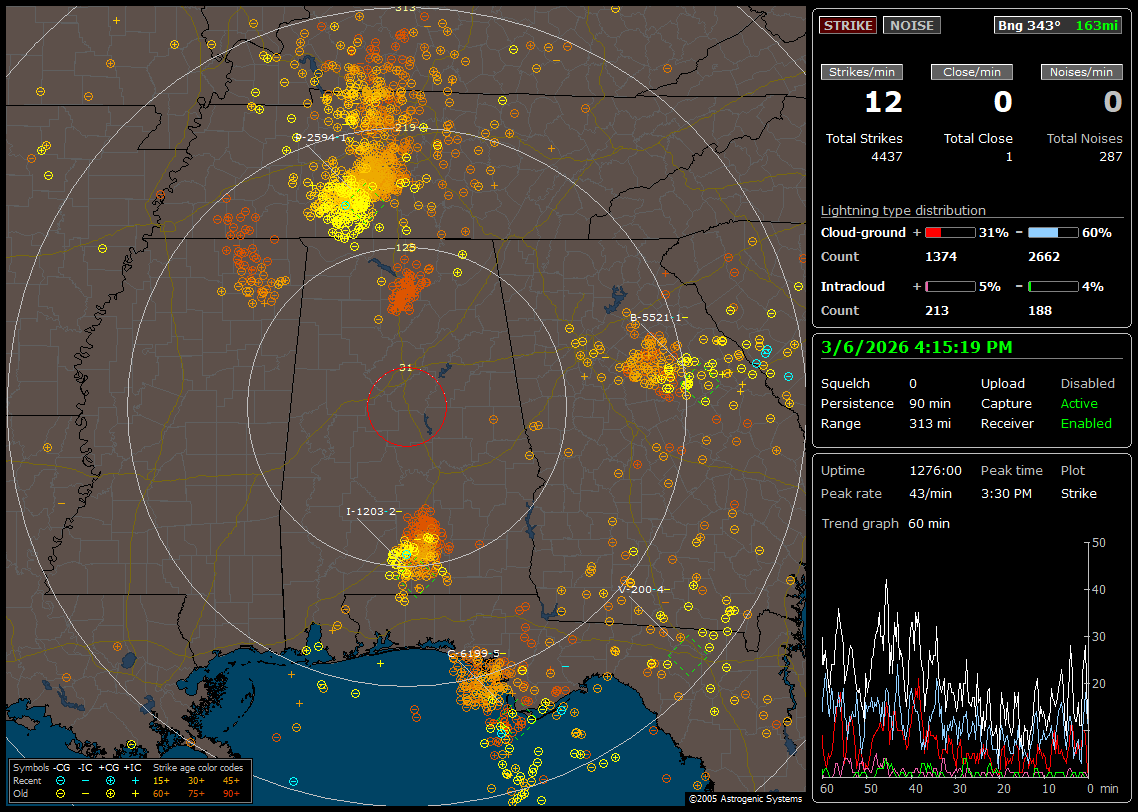Click the Noises/min button
This screenshot has width=1138, height=812.
pyautogui.click(x=1082, y=72)
